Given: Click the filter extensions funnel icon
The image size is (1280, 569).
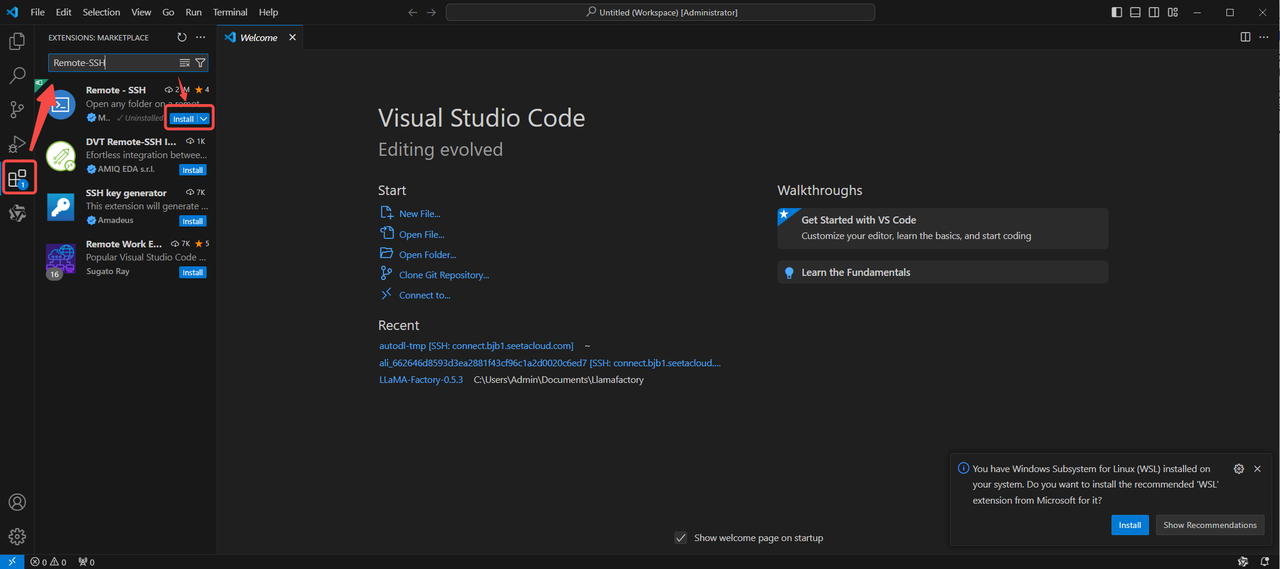Looking at the screenshot, I should tap(200, 63).
